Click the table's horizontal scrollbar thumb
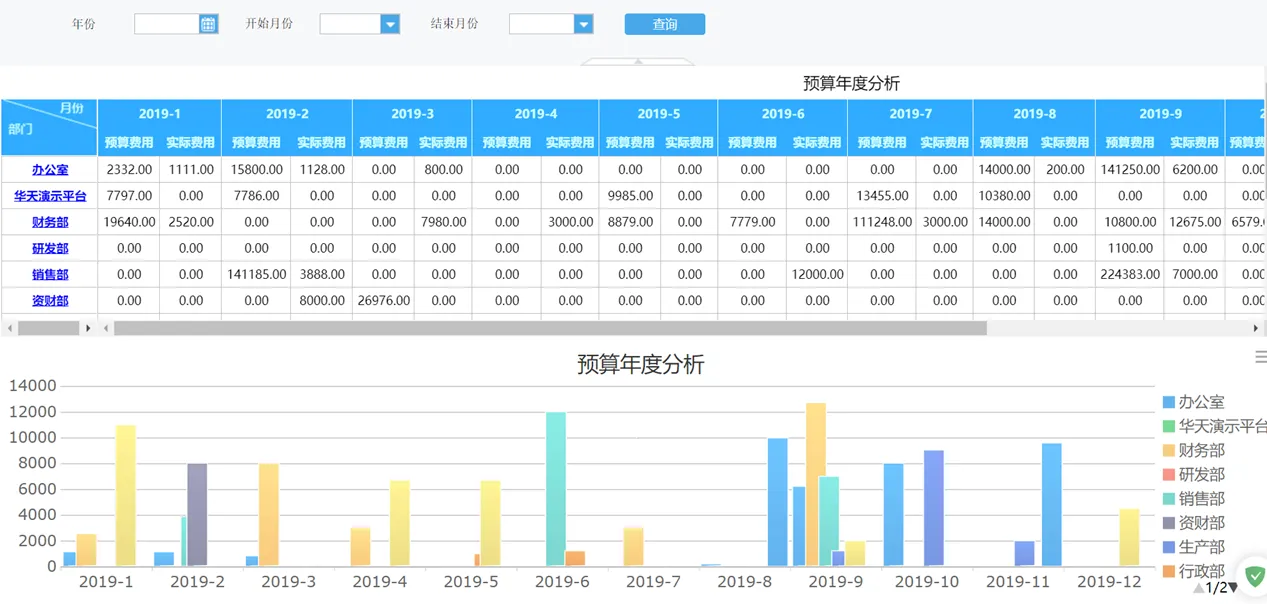The image size is (1267, 604). tap(550, 328)
